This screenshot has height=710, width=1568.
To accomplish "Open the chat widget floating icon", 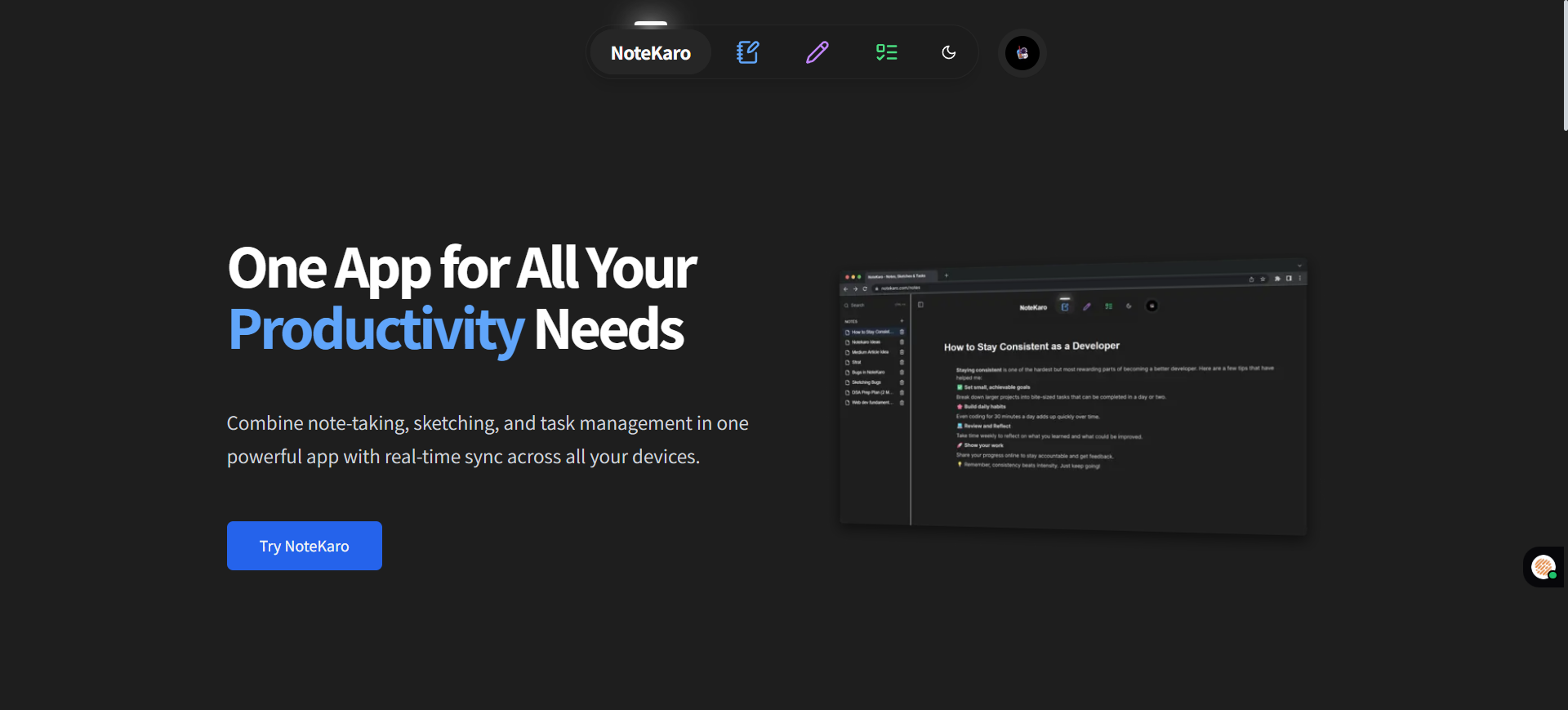I will [x=1543, y=567].
